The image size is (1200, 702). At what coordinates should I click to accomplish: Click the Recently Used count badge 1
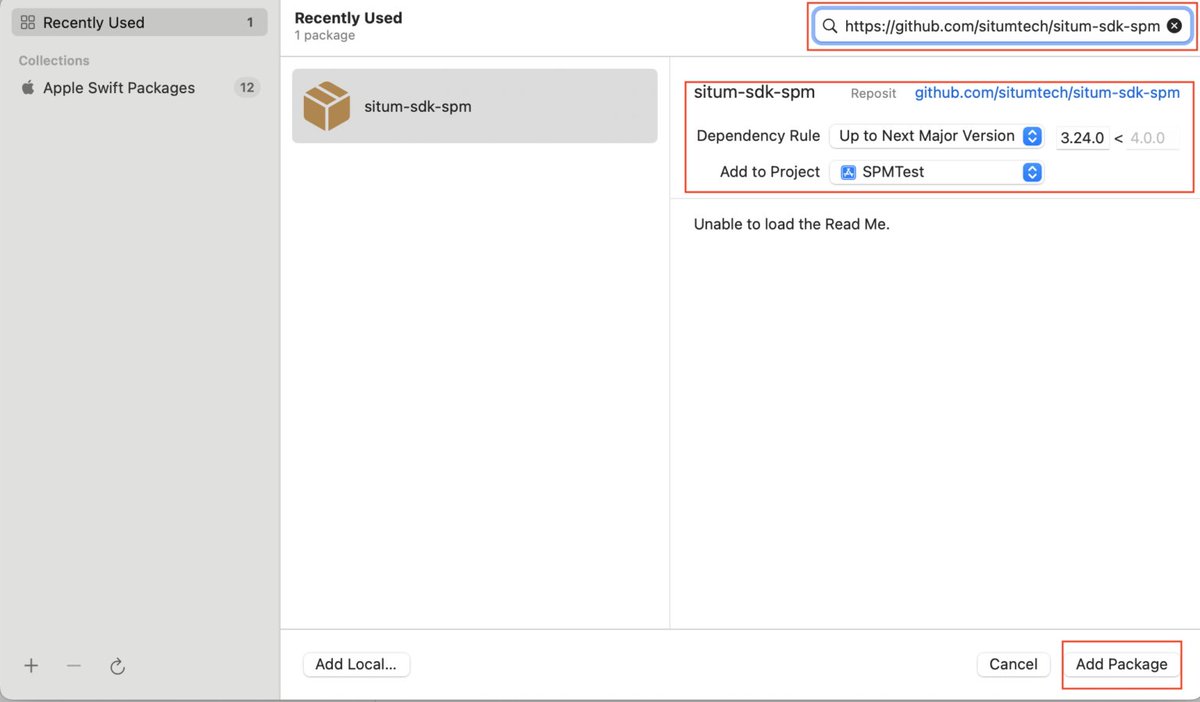point(249,22)
